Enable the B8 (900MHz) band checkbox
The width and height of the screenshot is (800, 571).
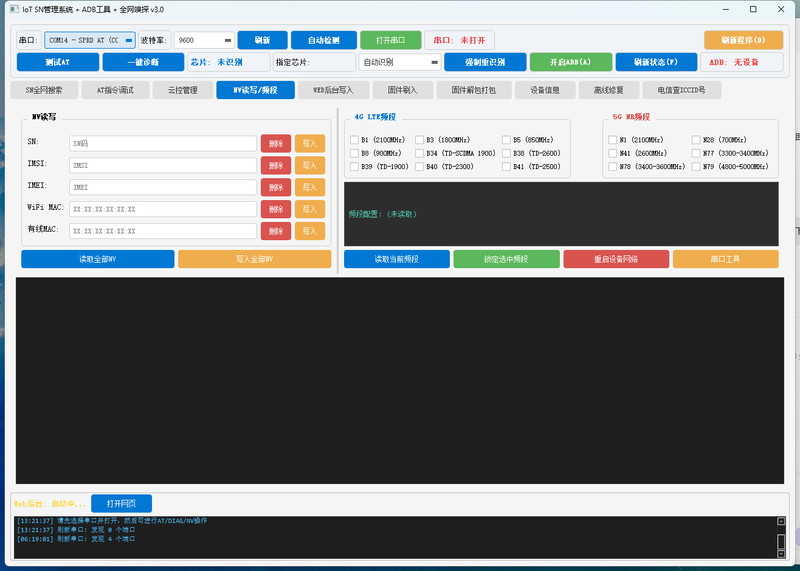355,153
